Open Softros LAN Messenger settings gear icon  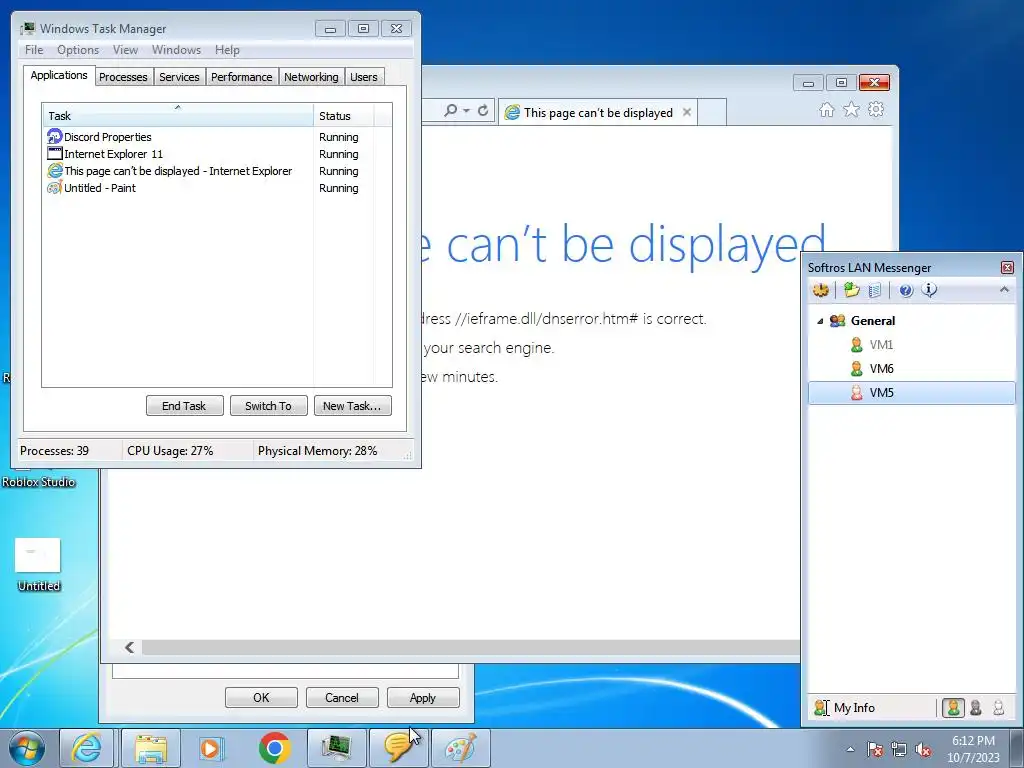(x=821, y=290)
